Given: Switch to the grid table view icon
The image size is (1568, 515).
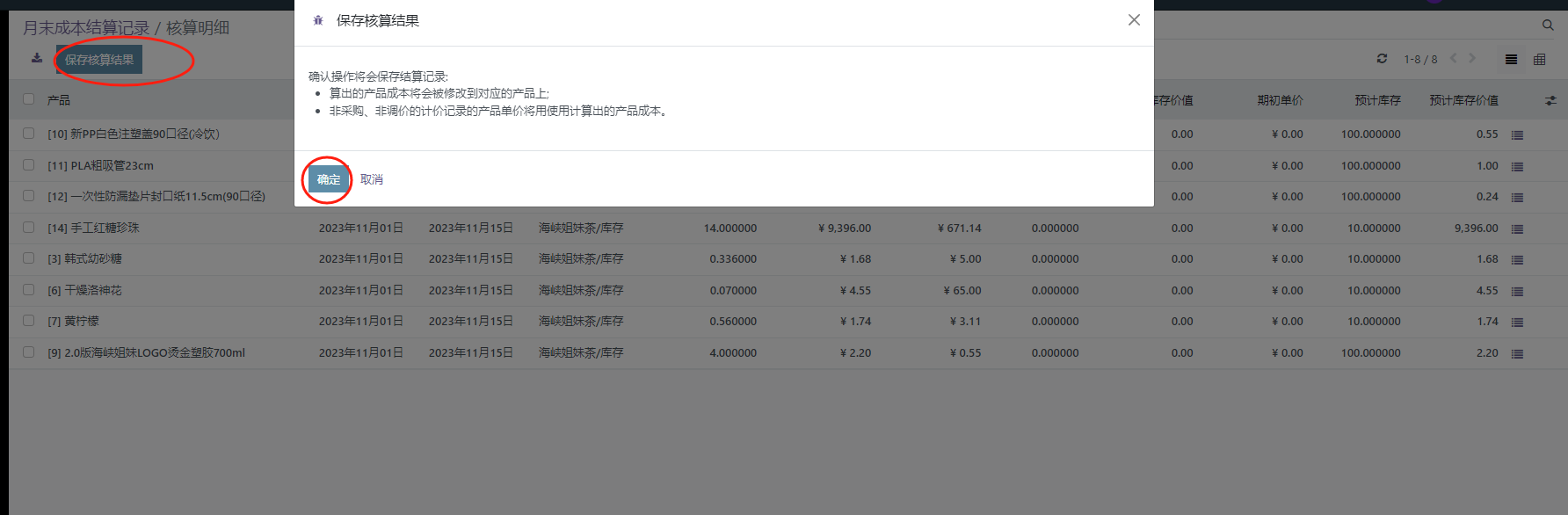Looking at the screenshot, I should click(x=1539, y=60).
